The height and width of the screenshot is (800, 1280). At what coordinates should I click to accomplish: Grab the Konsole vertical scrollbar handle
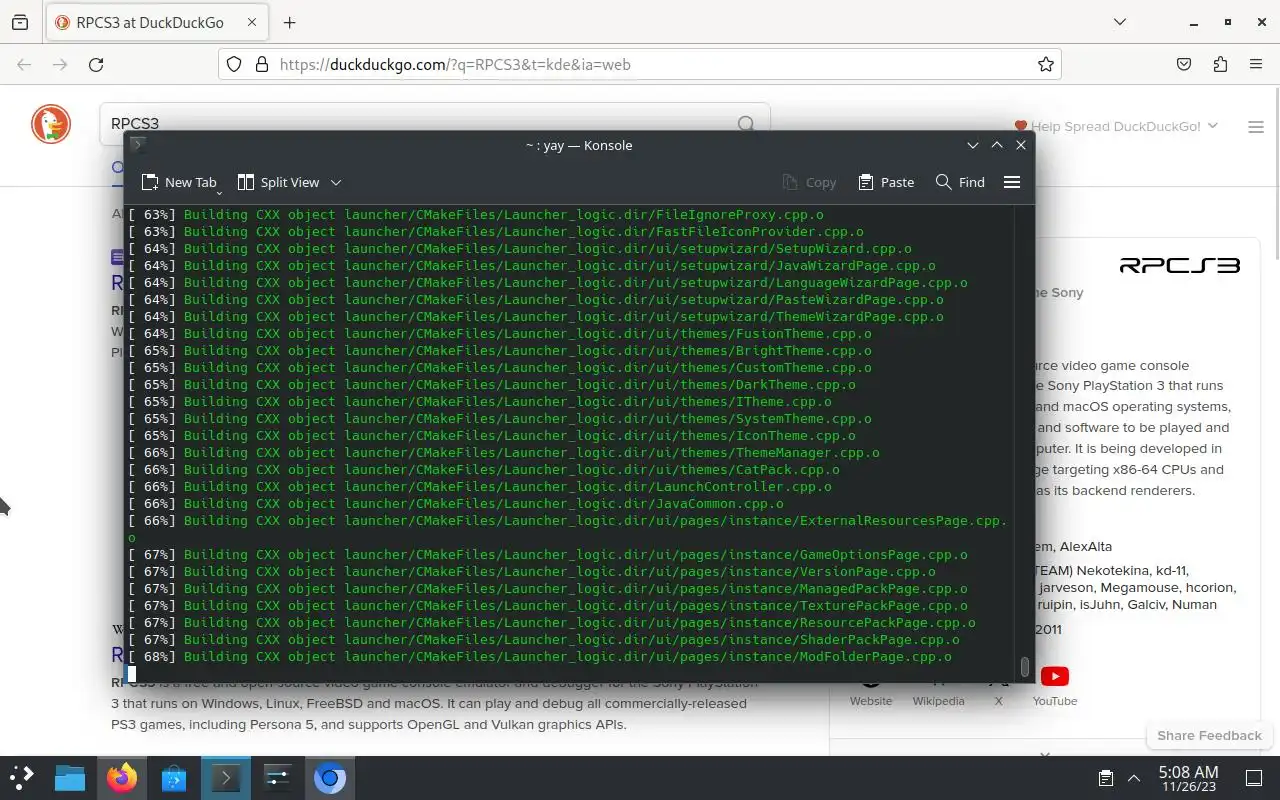coord(1024,666)
